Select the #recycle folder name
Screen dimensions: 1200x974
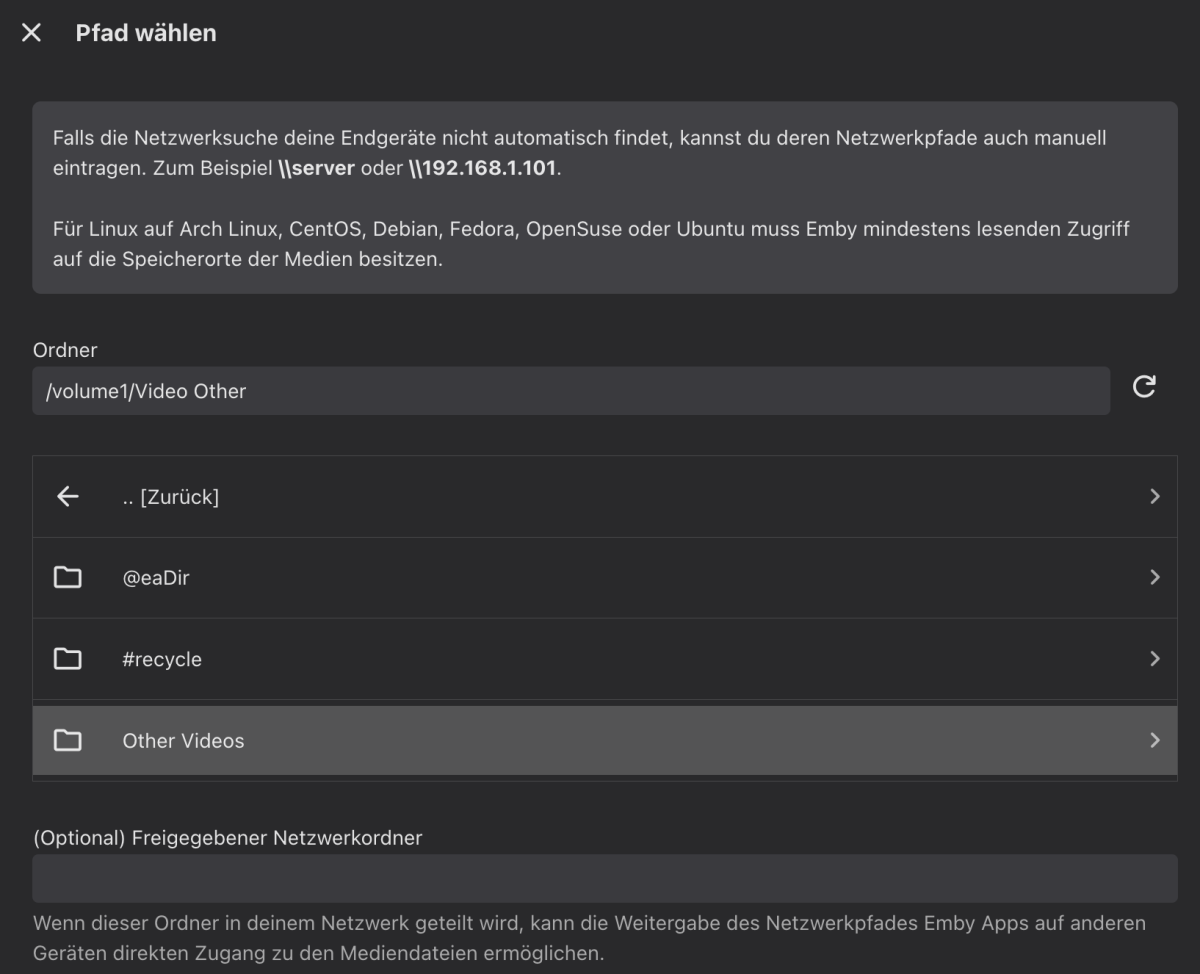click(162, 660)
